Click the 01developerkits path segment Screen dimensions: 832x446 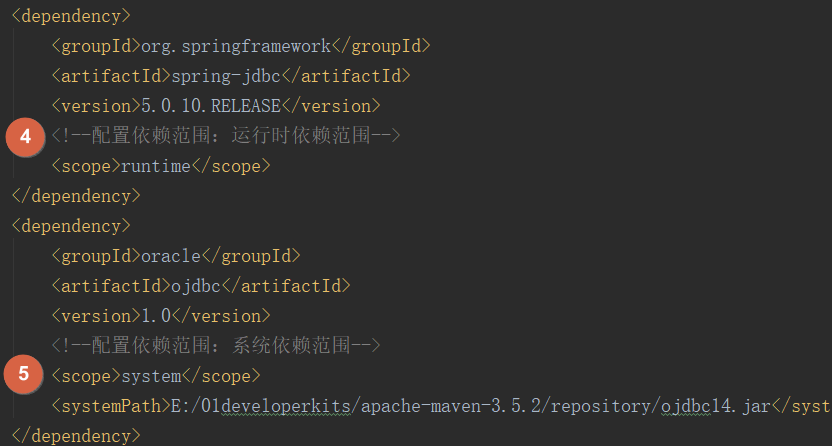coord(276,406)
